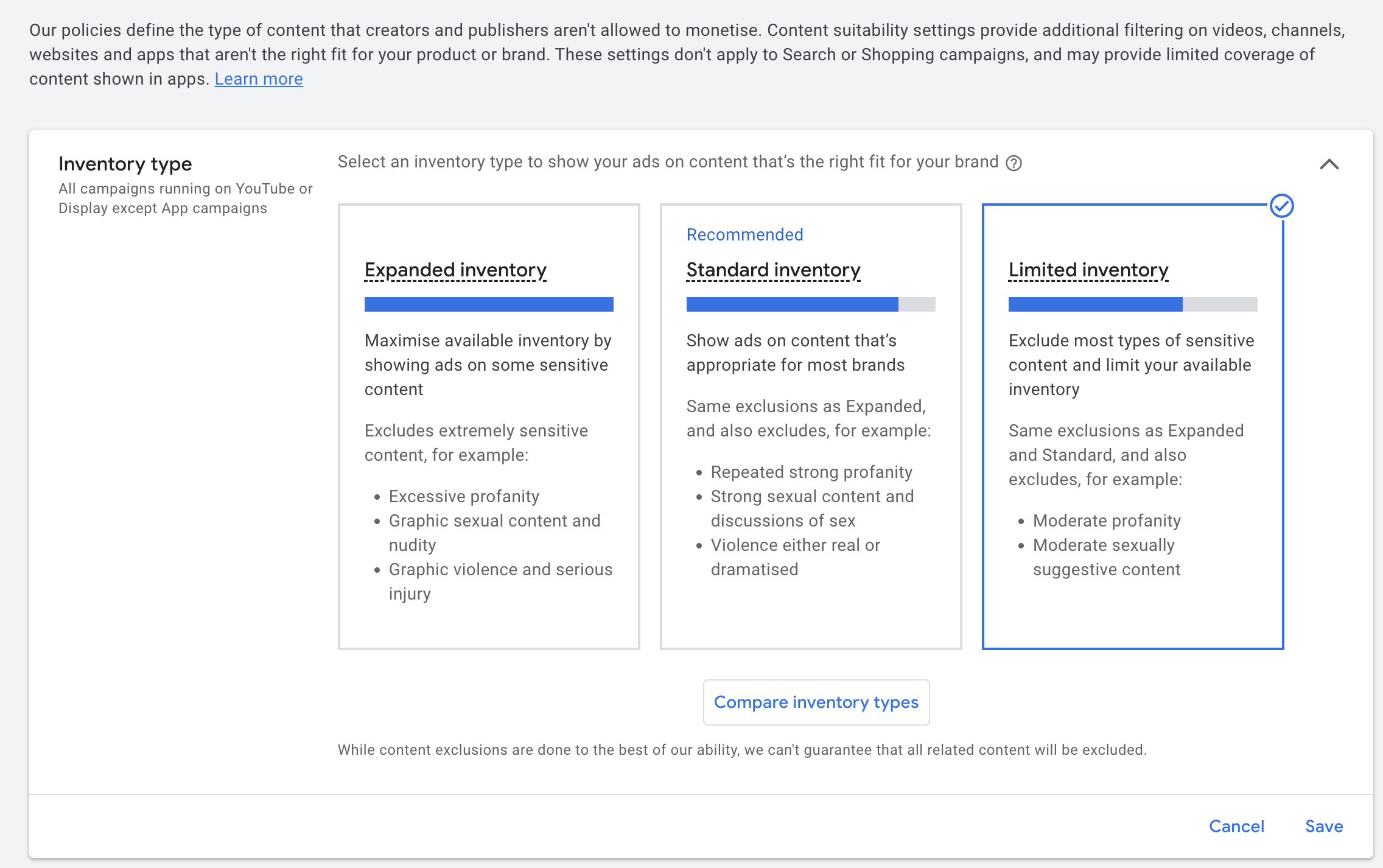Image resolution: width=1383 pixels, height=868 pixels.
Task: Click the checkmark icon on Limited inventory
Action: [1281, 206]
